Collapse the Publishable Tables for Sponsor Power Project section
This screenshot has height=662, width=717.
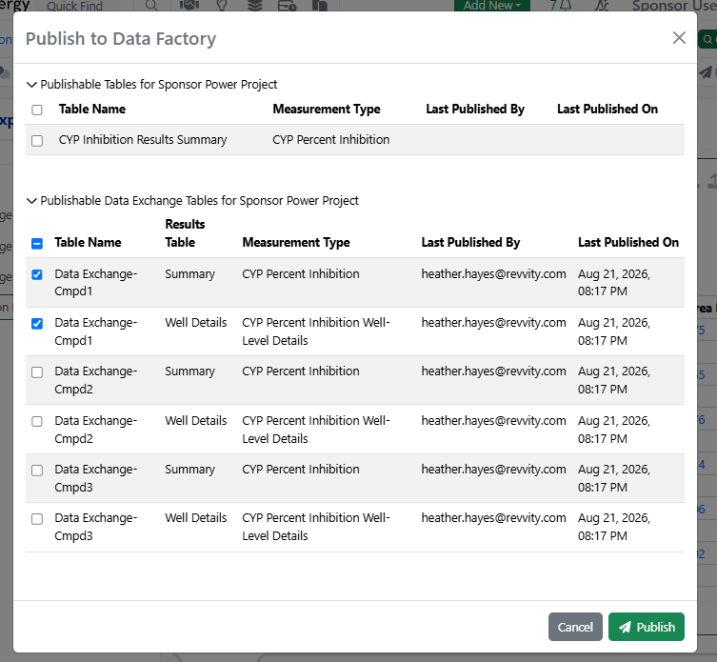pyautogui.click(x=32, y=85)
